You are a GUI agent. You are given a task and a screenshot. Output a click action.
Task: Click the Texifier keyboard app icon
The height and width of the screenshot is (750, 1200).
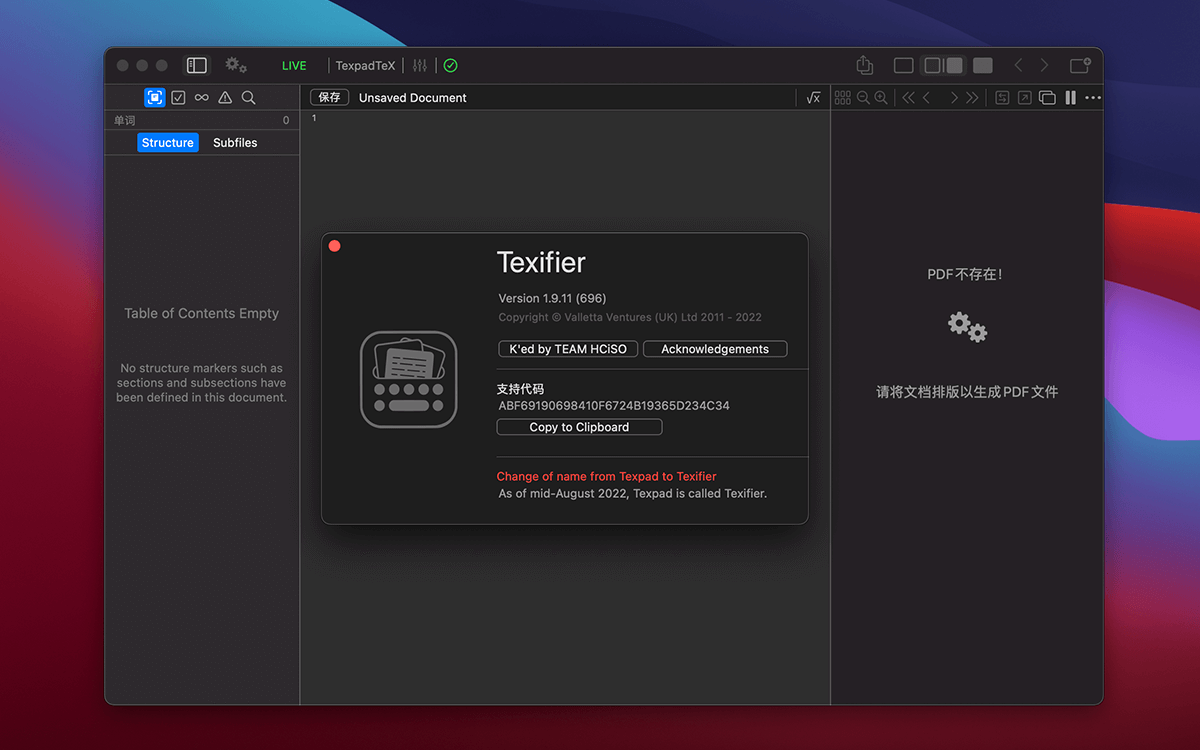(x=408, y=380)
